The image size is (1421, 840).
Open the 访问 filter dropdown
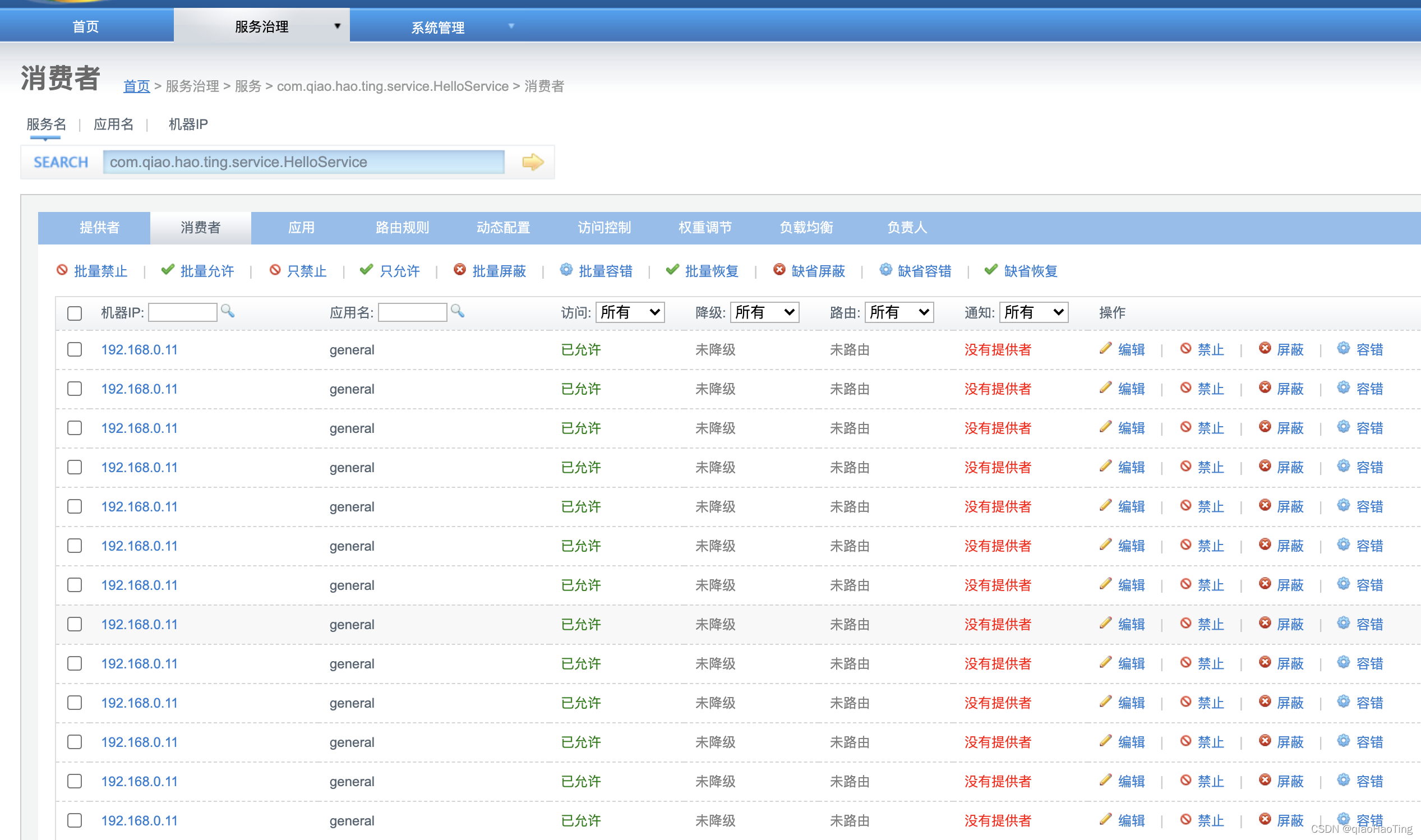tap(630, 312)
